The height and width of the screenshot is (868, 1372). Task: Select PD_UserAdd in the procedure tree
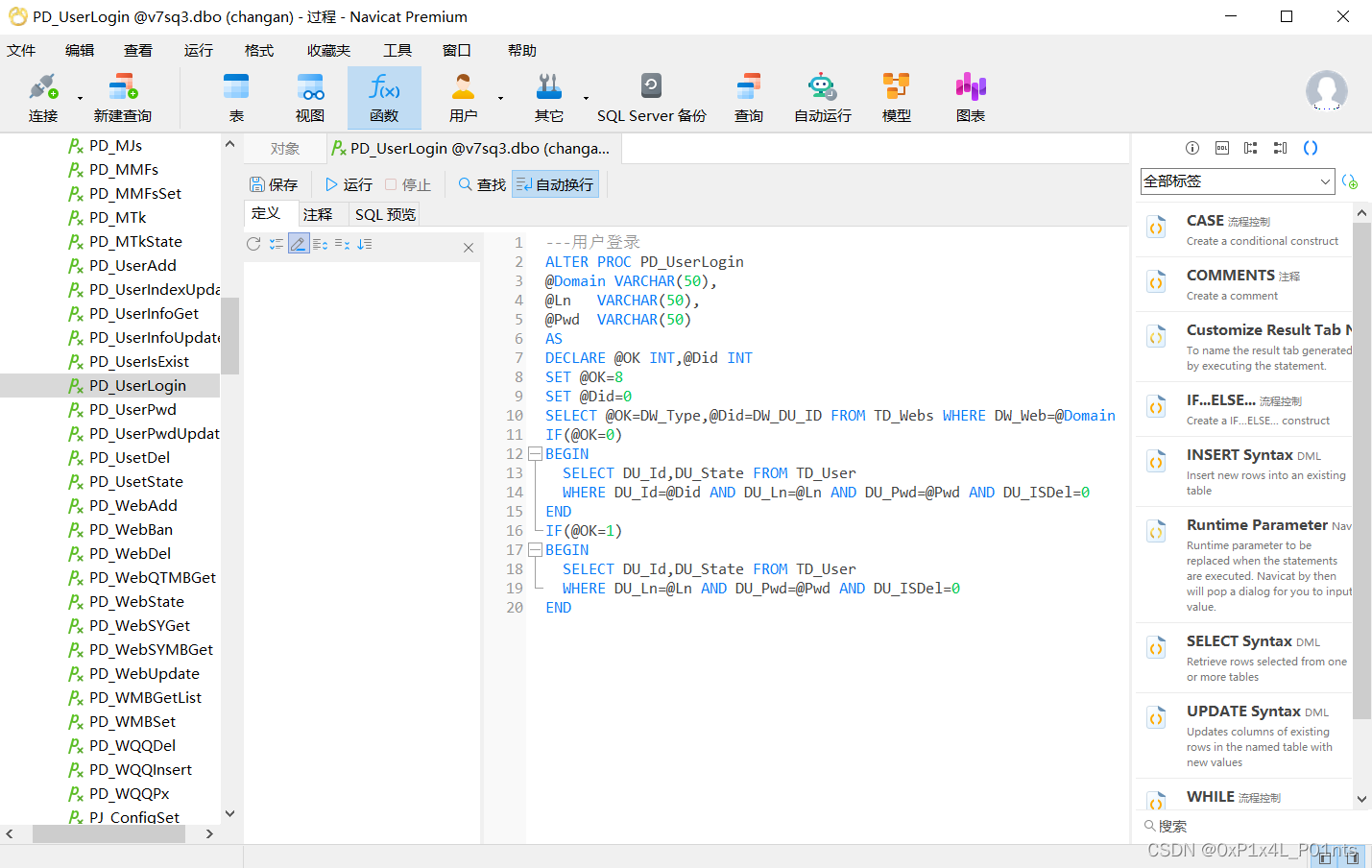point(132,265)
